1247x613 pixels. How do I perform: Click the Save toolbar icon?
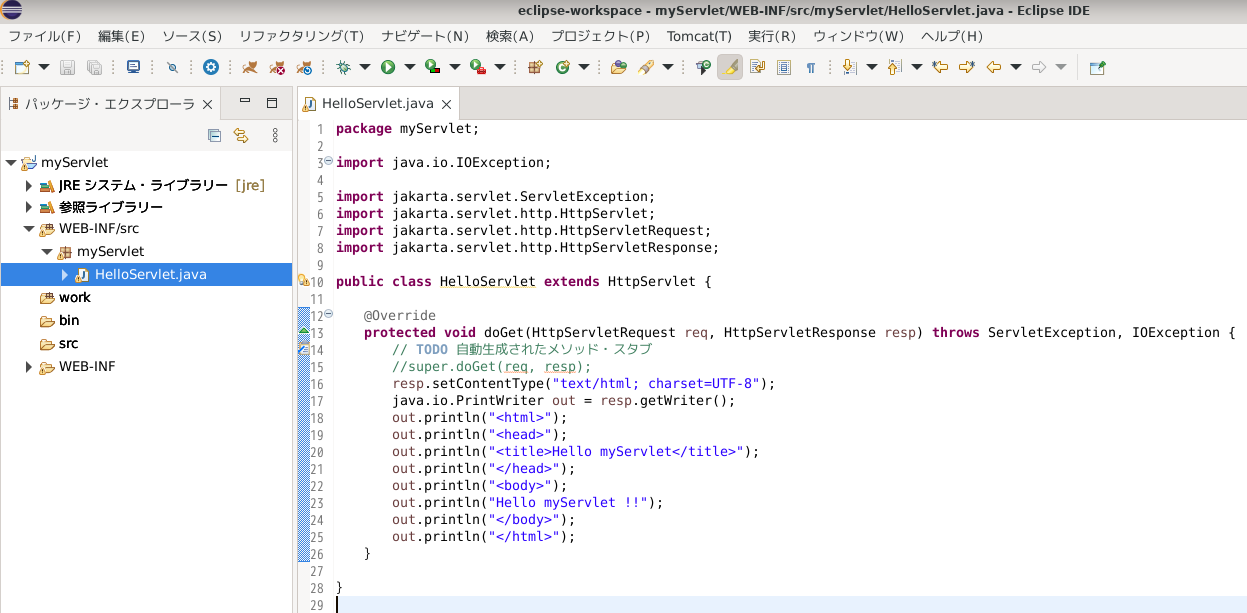click(x=68, y=67)
